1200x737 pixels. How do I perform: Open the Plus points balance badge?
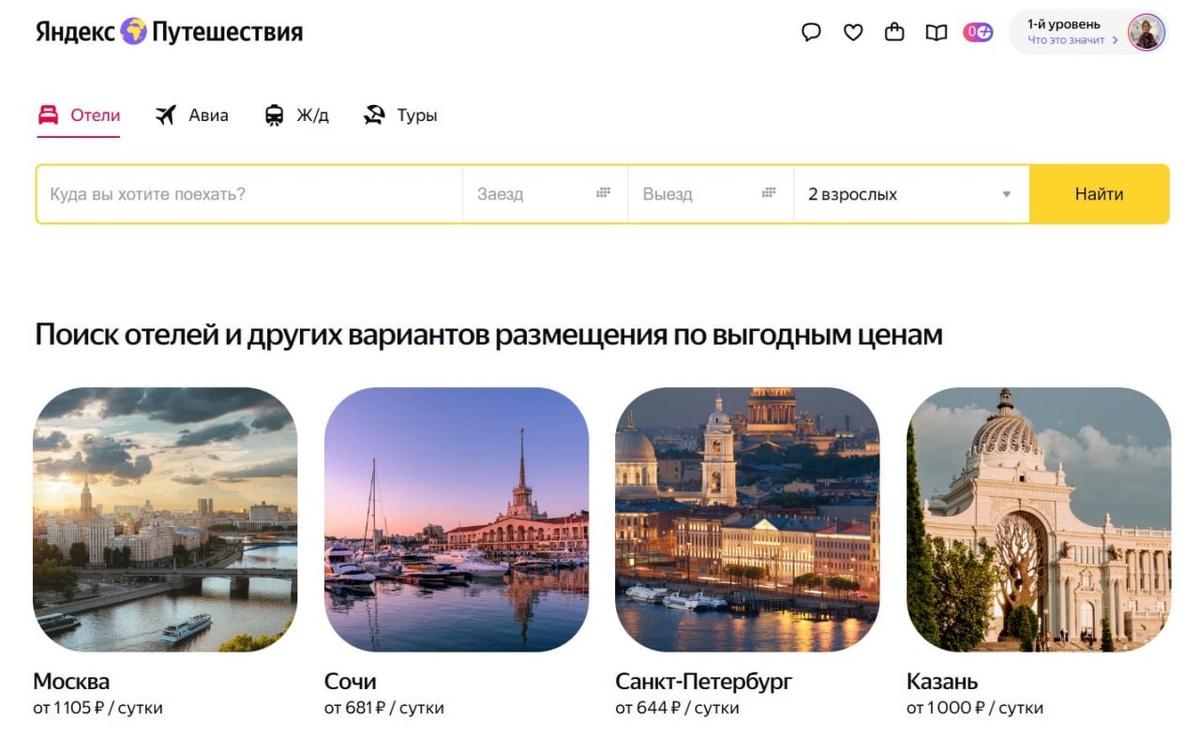[x=978, y=33]
